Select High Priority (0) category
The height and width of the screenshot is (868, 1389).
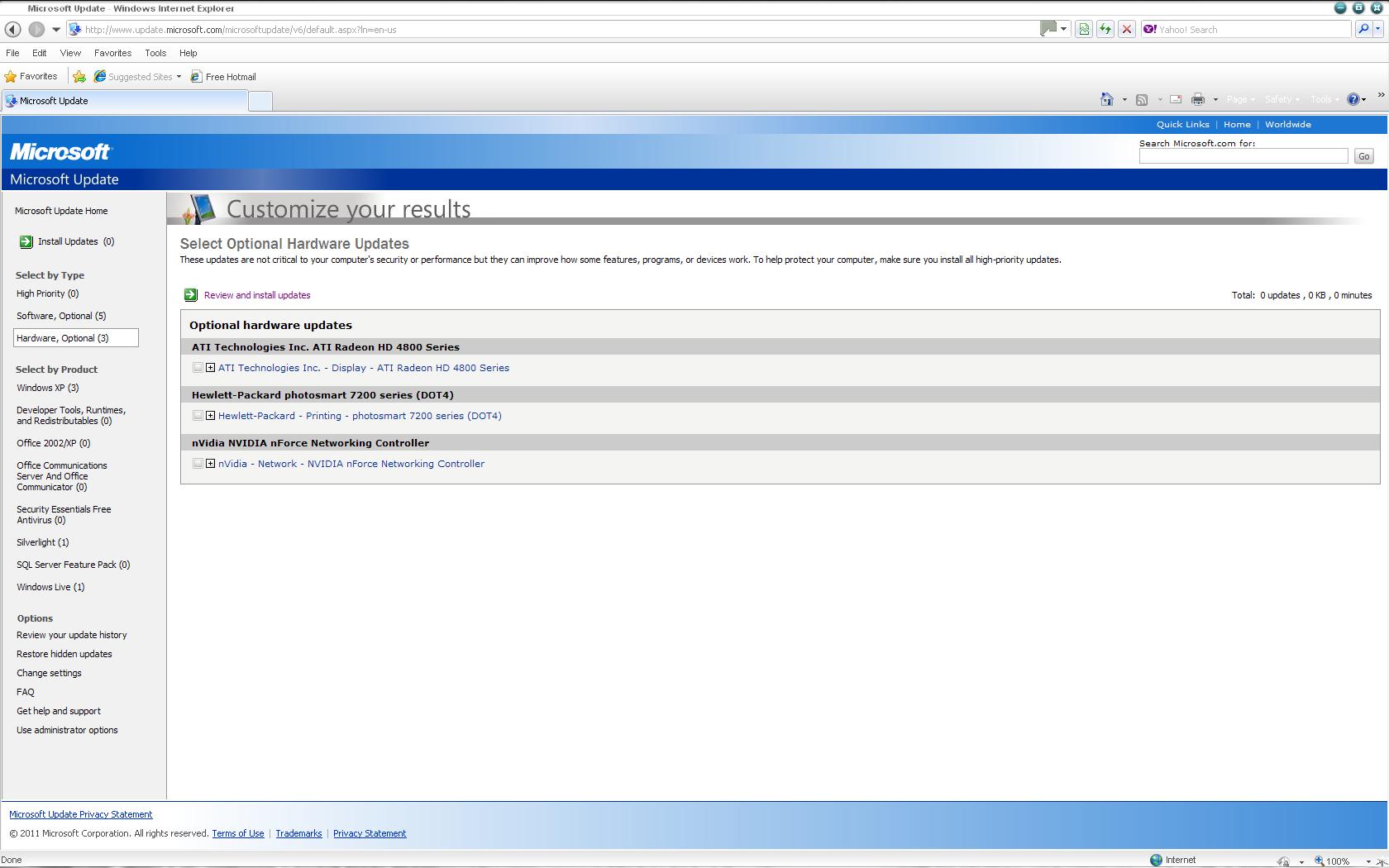(47, 294)
